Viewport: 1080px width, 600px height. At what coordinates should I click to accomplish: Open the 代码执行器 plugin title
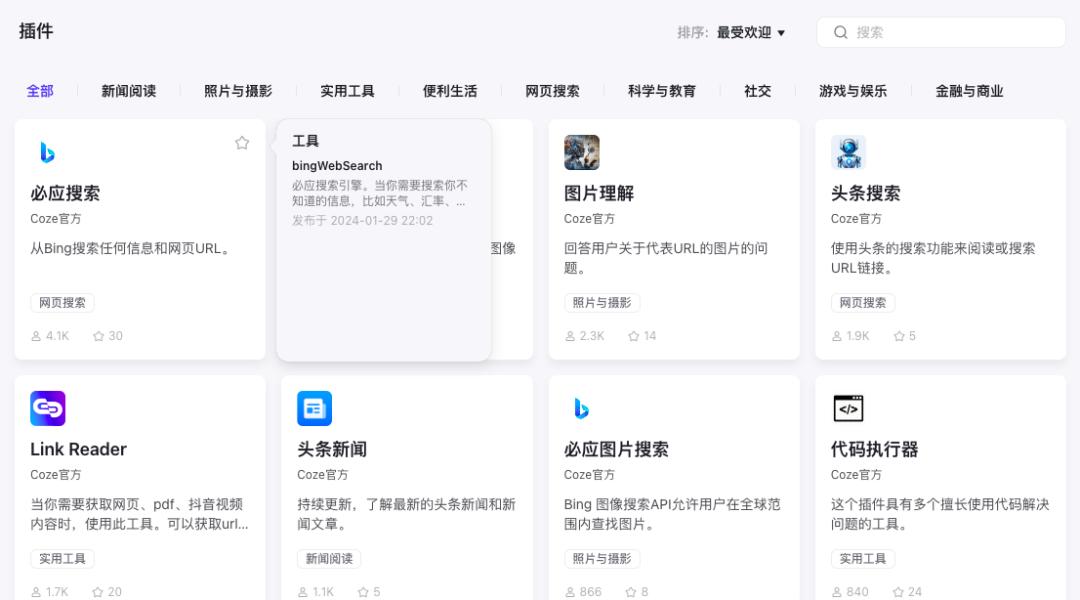[x=874, y=450]
